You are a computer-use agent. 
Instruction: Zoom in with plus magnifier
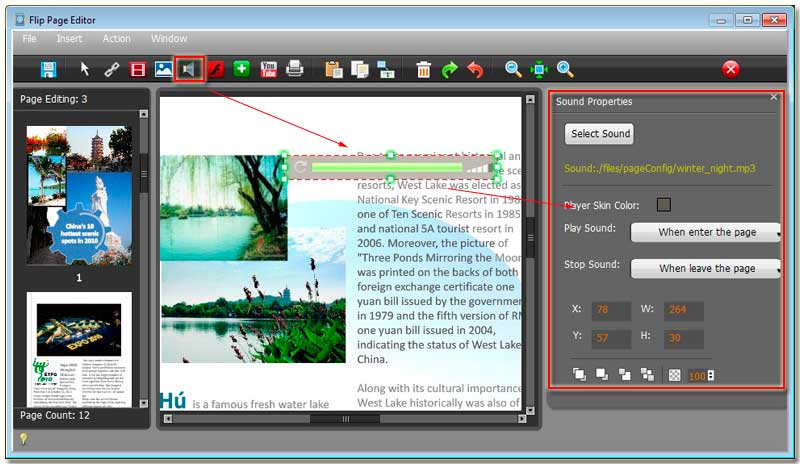pyautogui.click(x=565, y=69)
